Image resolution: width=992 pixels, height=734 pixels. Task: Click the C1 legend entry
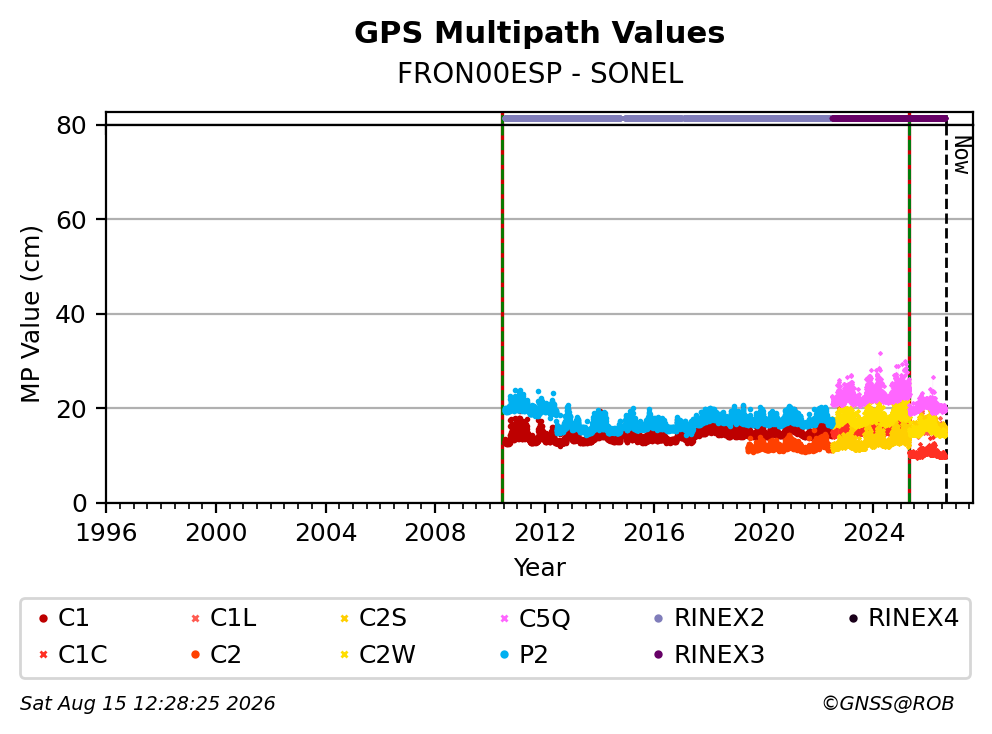tap(63, 618)
